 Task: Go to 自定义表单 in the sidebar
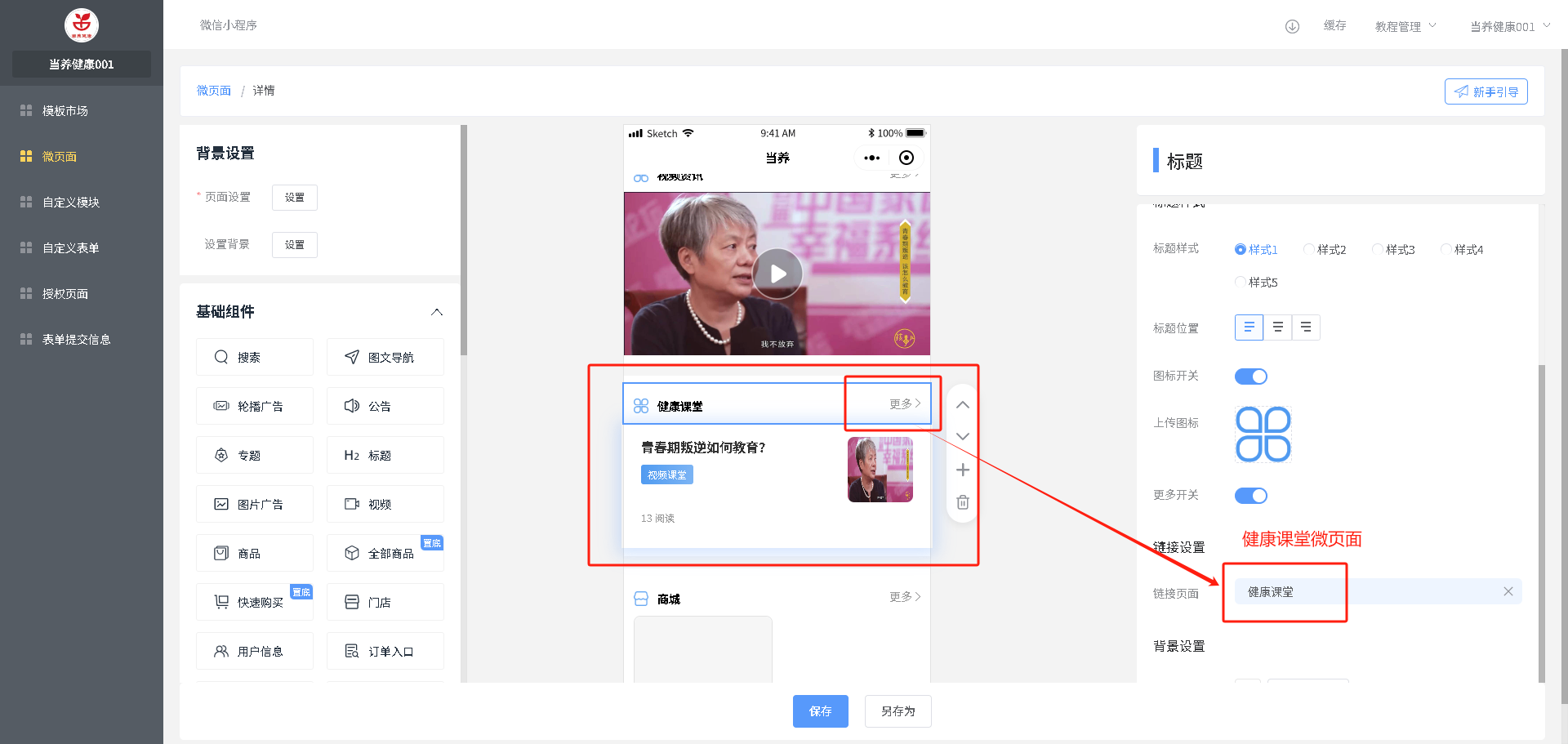click(71, 248)
